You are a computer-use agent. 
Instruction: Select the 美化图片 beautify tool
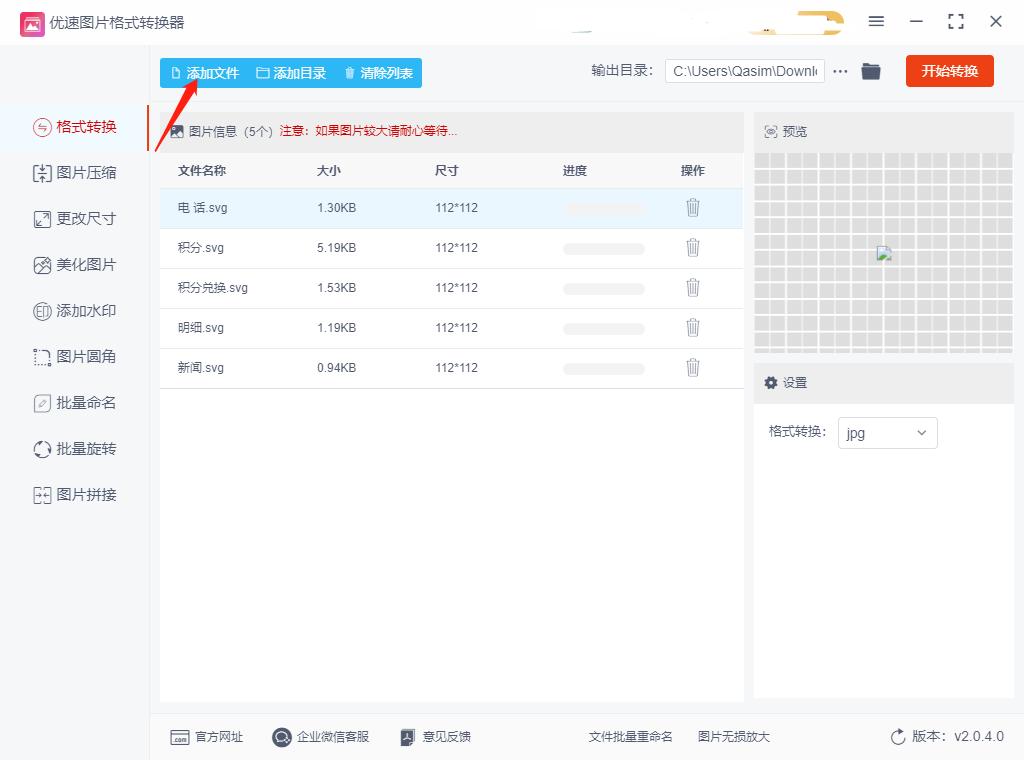(75, 264)
